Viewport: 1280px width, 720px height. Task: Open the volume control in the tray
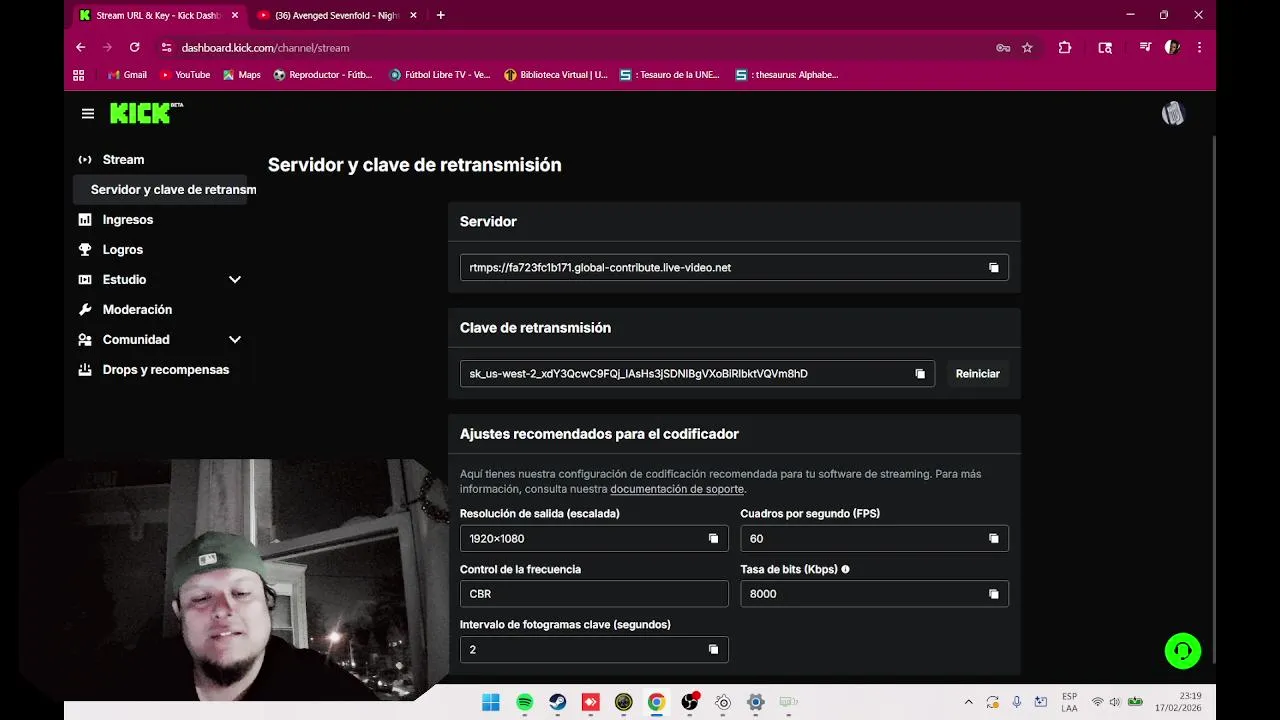[1115, 702]
